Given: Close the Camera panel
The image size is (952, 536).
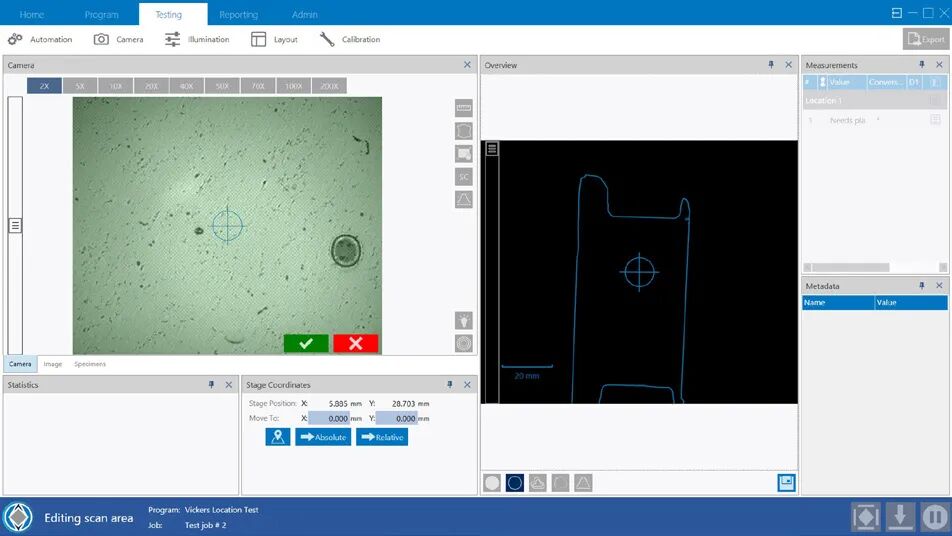Looking at the screenshot, I should tap(468, 65).
